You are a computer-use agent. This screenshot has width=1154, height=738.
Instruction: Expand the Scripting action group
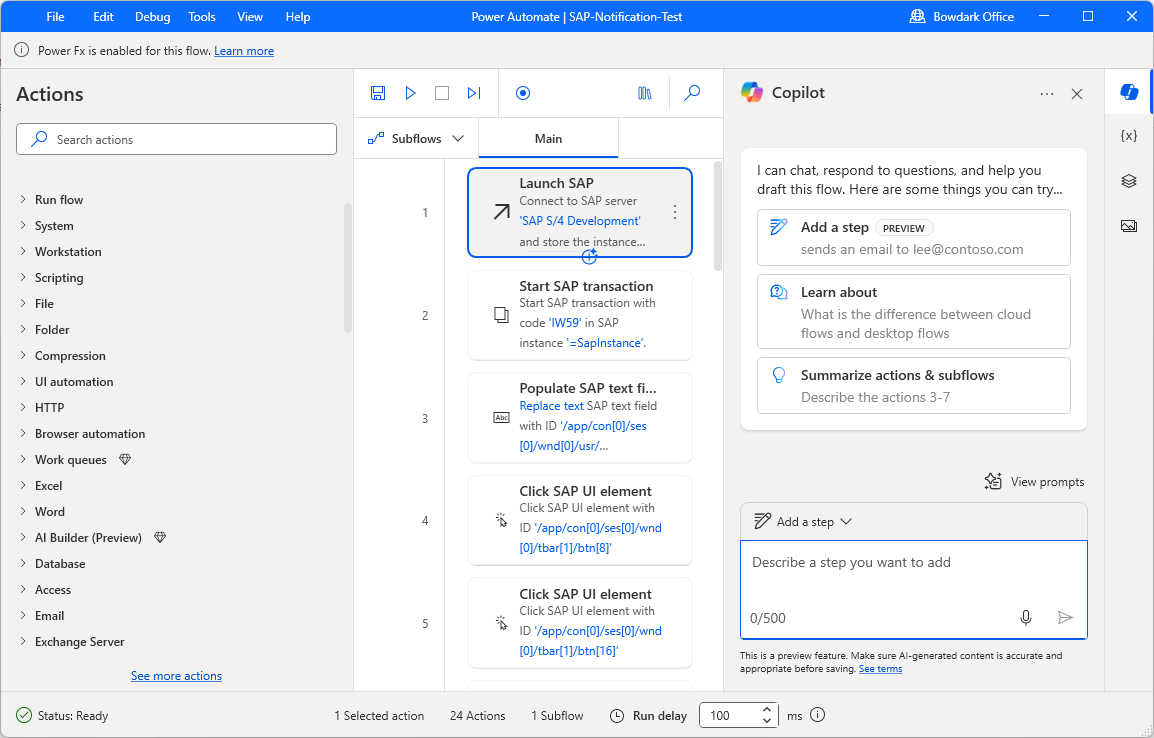pos(23,277)
